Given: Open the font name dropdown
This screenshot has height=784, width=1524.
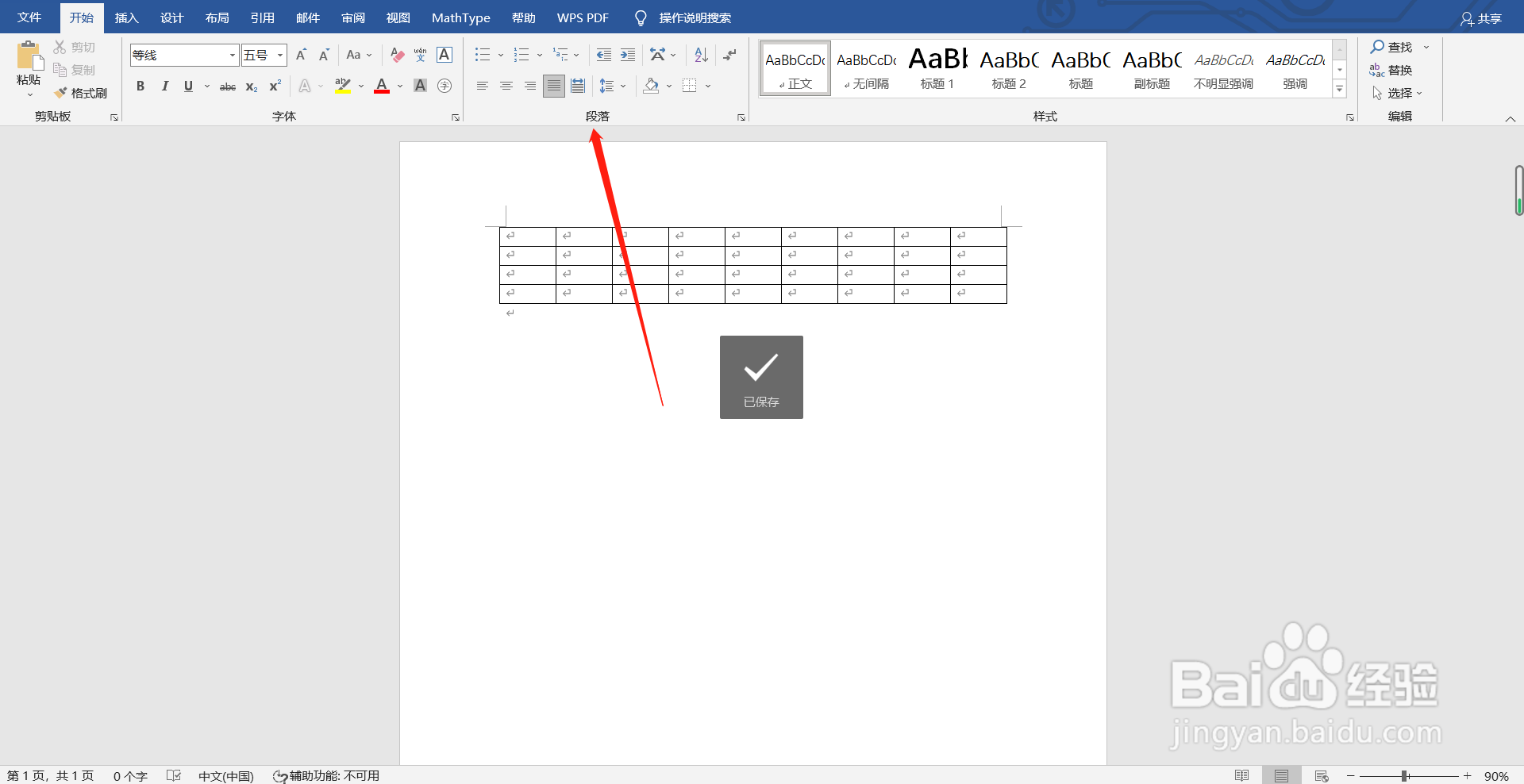Looking at the screenshot, I should point(233,55).
